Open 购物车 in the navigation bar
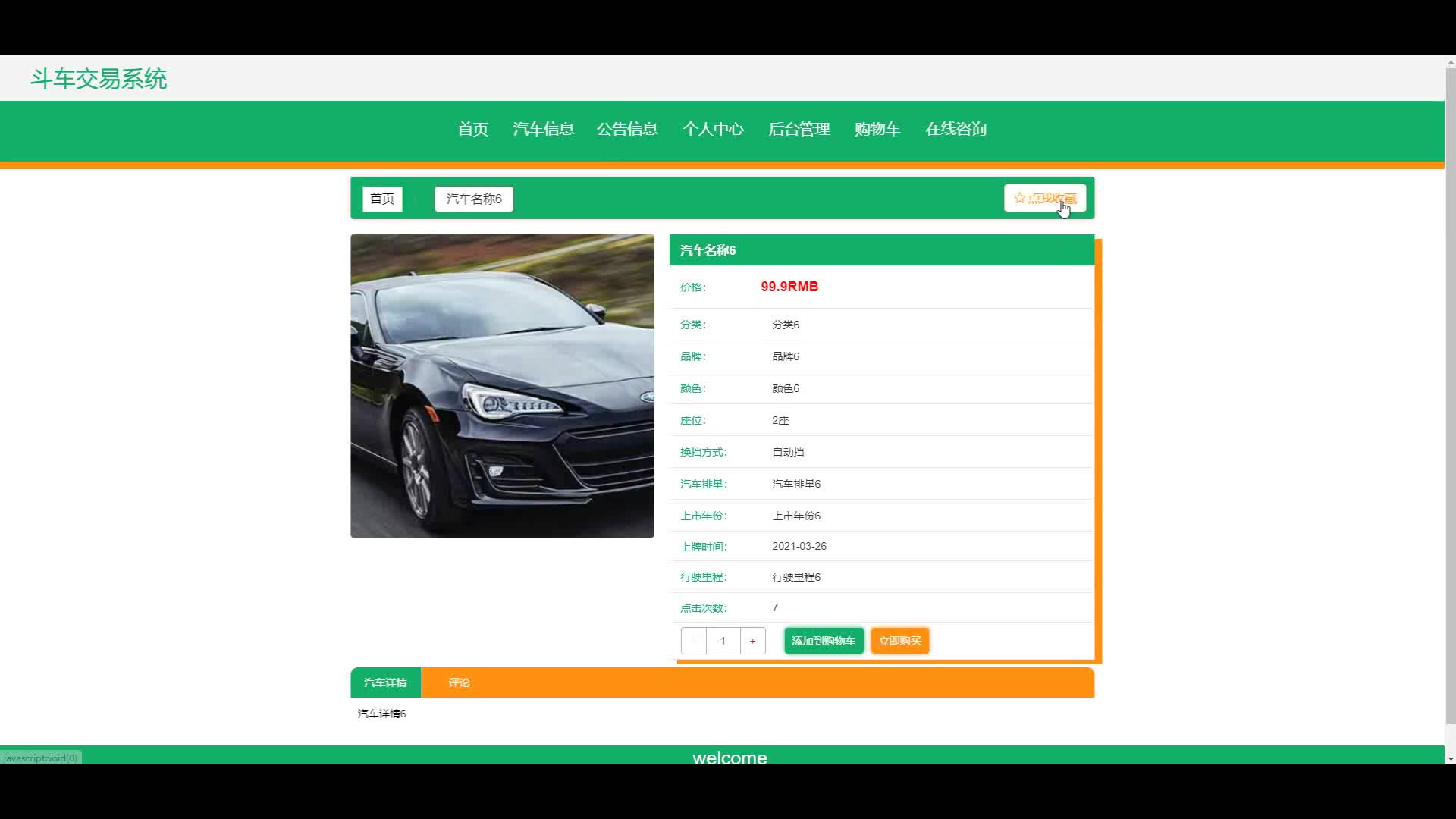1456x819 pixels. (877, 129)
